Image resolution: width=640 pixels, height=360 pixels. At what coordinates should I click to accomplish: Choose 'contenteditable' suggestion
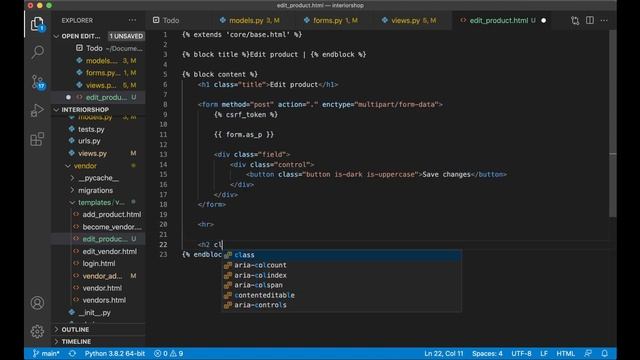(342, 295)
